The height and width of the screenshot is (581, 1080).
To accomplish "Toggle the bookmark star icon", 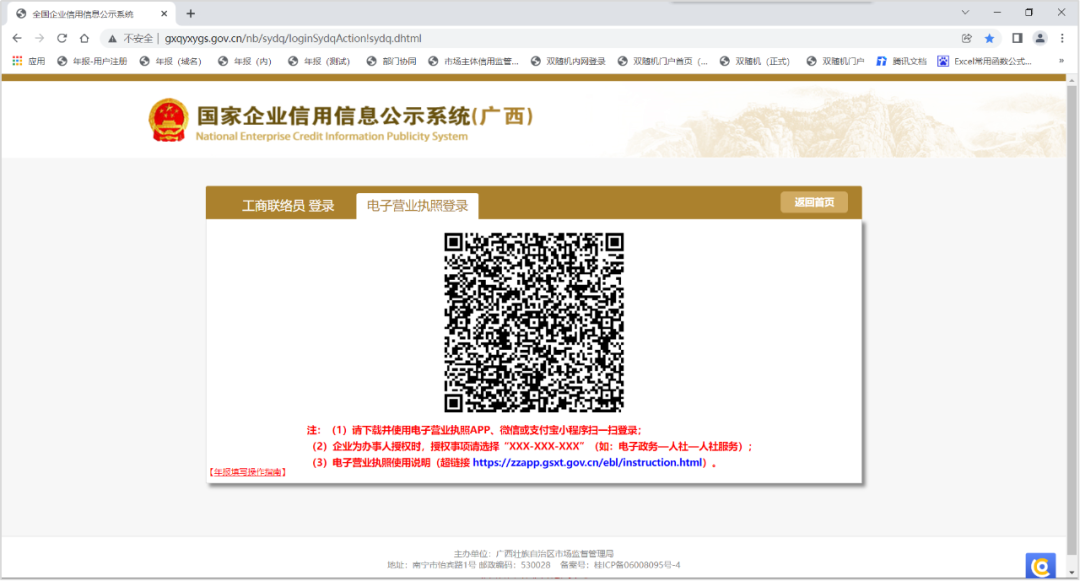I will coord(989,39).
